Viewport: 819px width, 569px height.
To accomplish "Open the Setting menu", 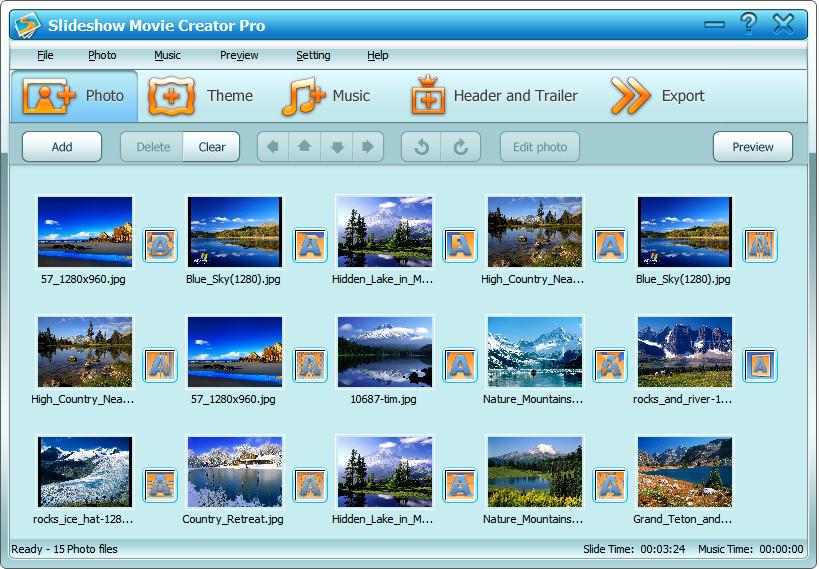I will coord(313,55).
